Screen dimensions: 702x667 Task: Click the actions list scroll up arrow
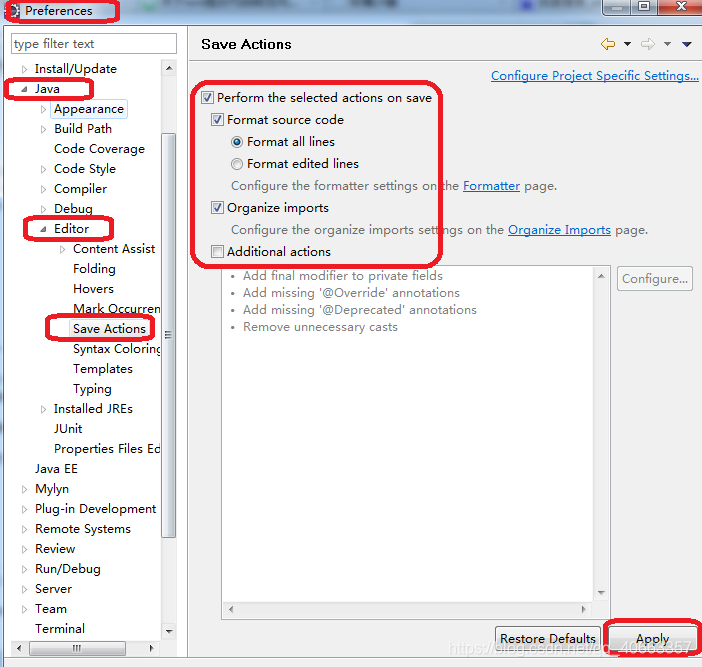tap(601, 276)
